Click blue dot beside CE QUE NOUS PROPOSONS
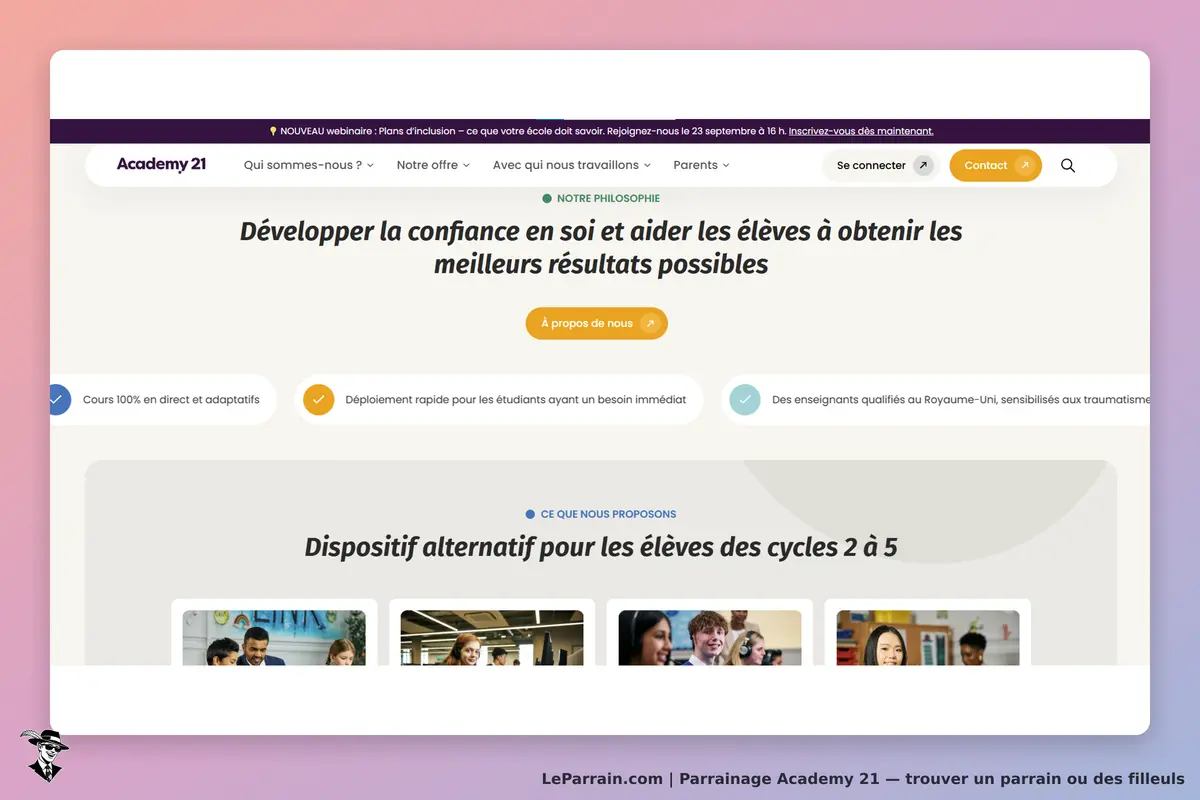The width and height of the screenshot is (1200, 800). point(530,514)
